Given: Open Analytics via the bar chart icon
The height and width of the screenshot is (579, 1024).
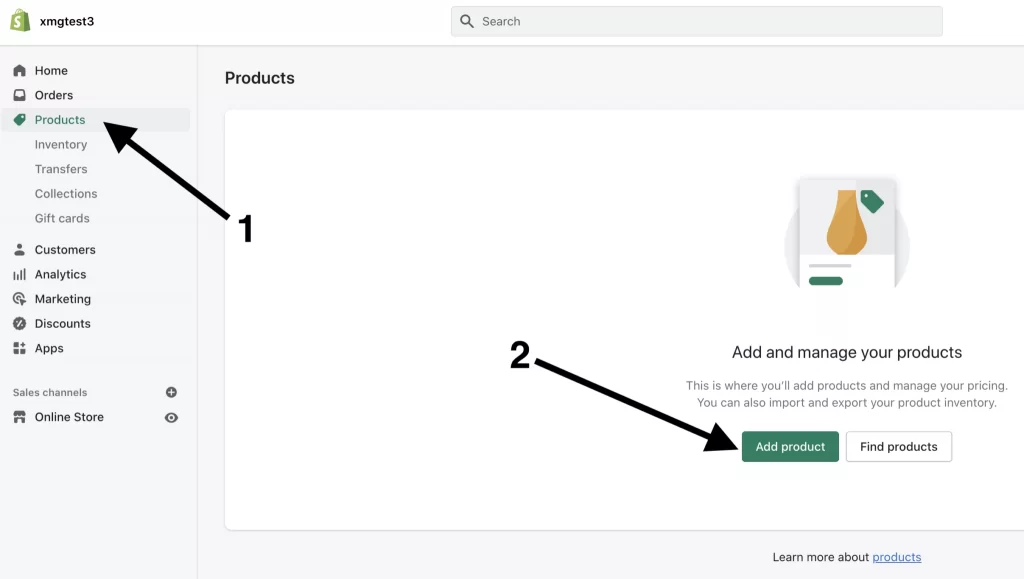Looking at the screenshot, I should [x=20, y=274].
